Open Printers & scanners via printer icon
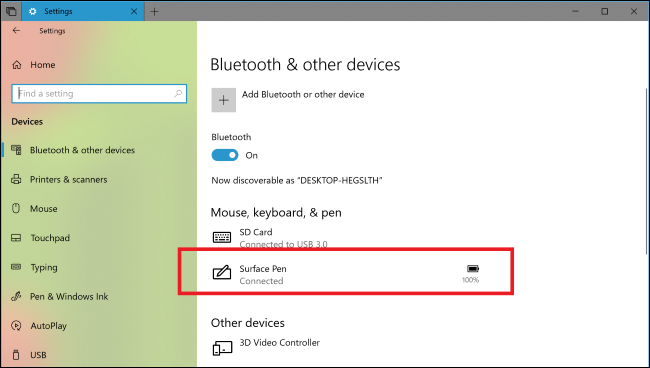 click(x=16, y=179)
